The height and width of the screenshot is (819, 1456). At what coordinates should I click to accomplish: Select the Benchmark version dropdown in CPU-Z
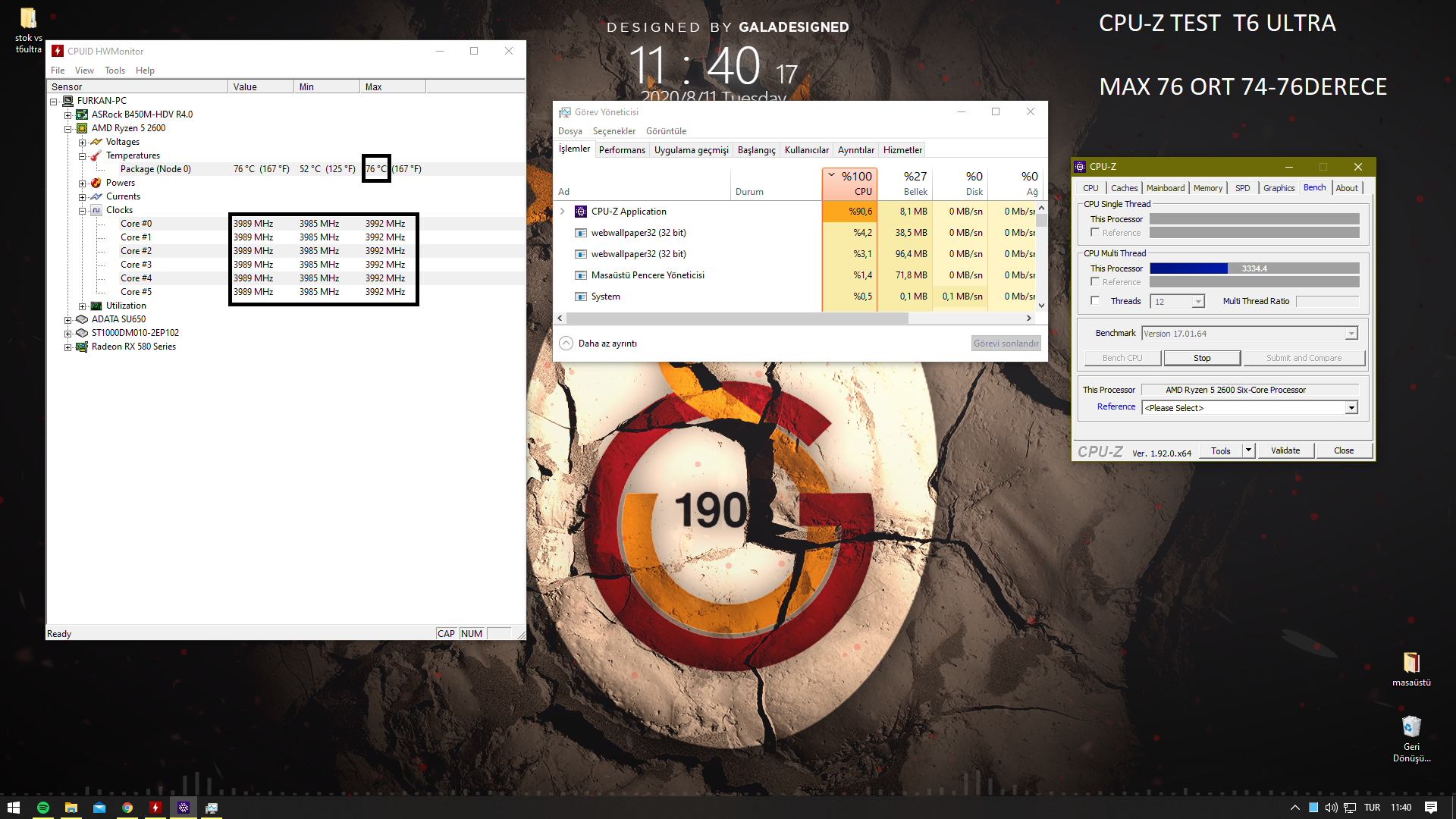coord(1247,333)
